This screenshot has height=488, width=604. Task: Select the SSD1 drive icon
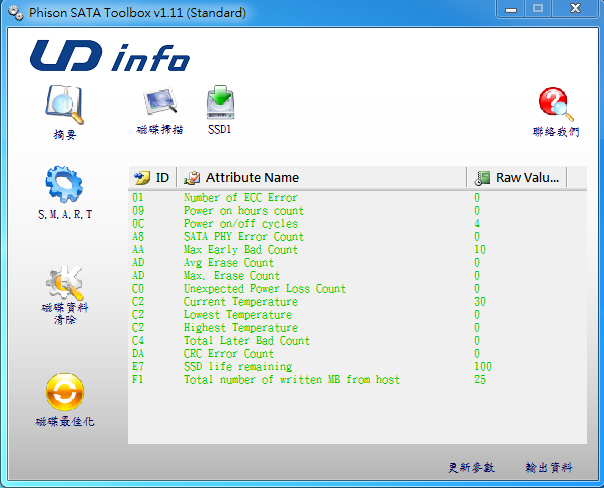coord(220,102)
